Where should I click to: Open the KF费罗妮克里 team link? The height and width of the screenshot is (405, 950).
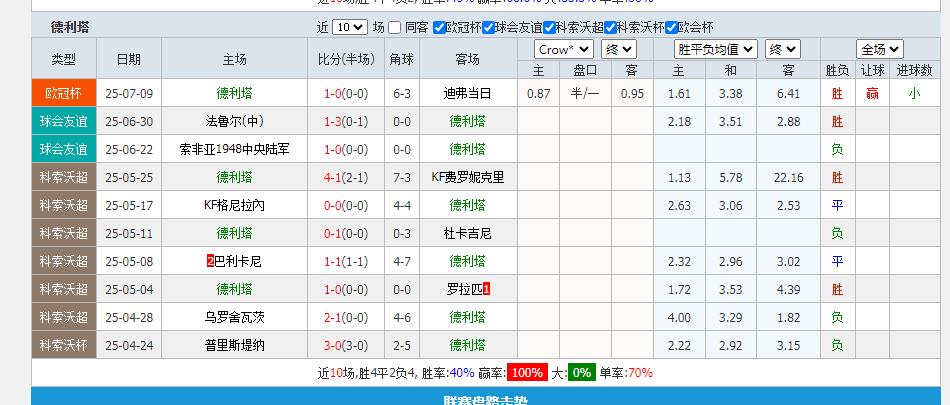tap(467, 177)
